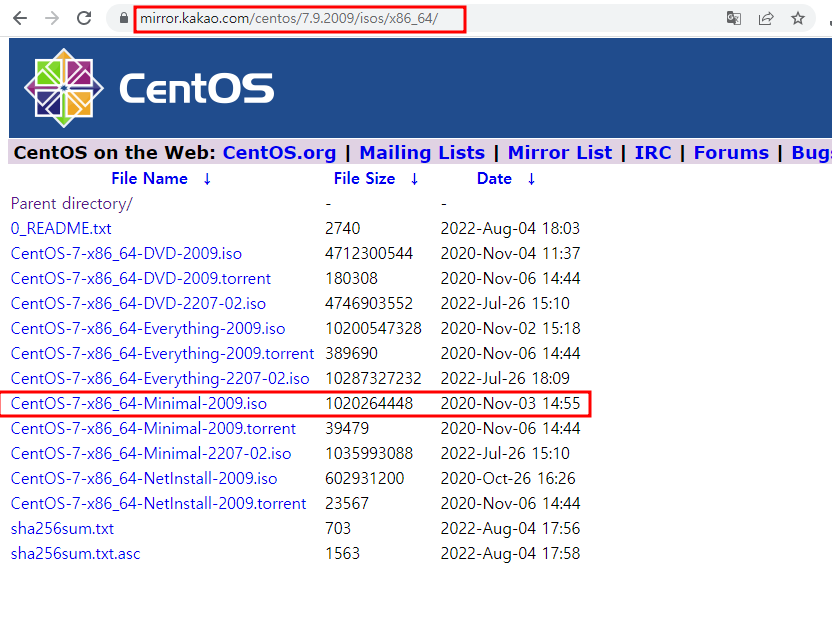Click the file size value 602931200

365,478
